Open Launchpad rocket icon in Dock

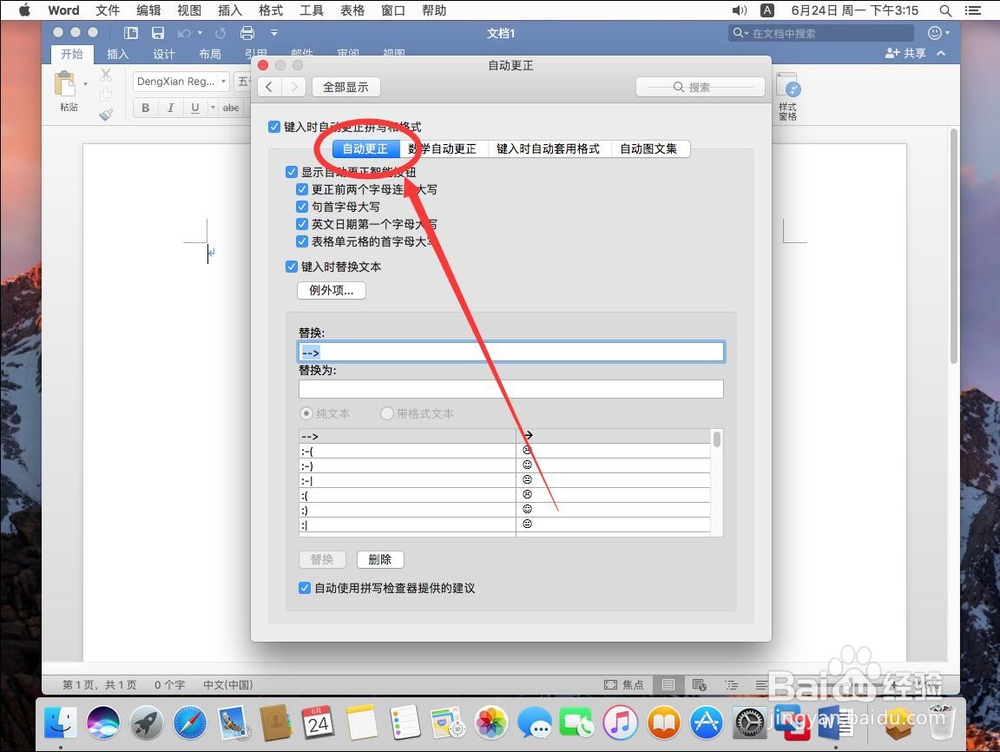point(146,723)
